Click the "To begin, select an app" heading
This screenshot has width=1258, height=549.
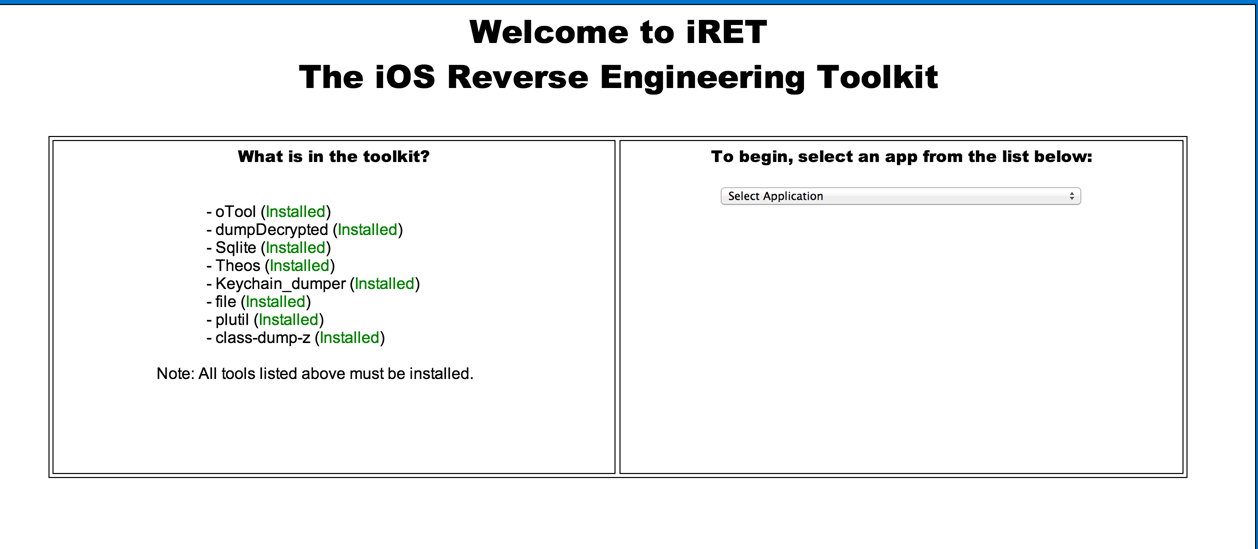click(x=901, y=157)
